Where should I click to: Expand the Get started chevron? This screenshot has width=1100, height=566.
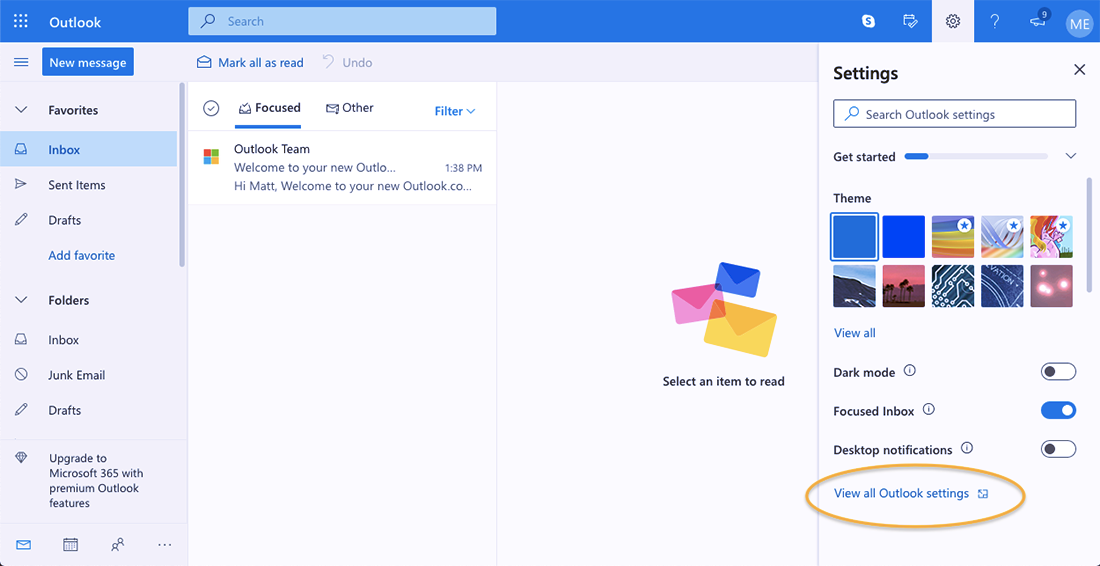[1071, 156]
